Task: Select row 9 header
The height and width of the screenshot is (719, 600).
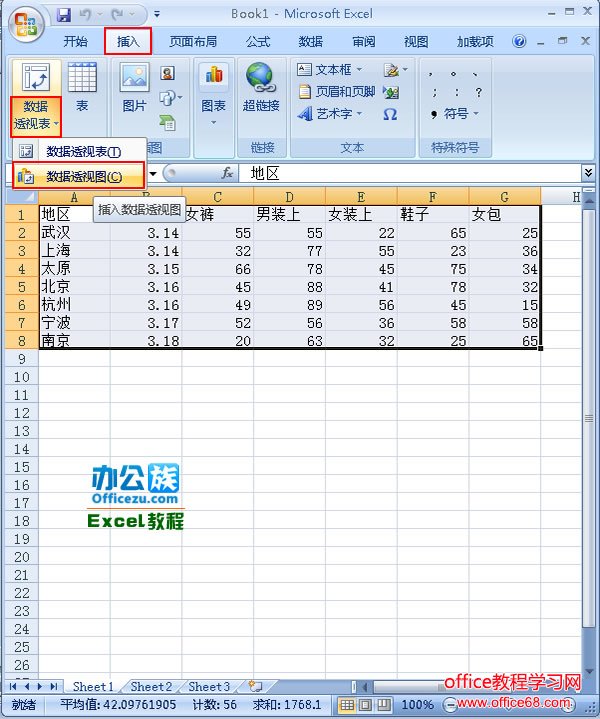Action: point(22,359)
